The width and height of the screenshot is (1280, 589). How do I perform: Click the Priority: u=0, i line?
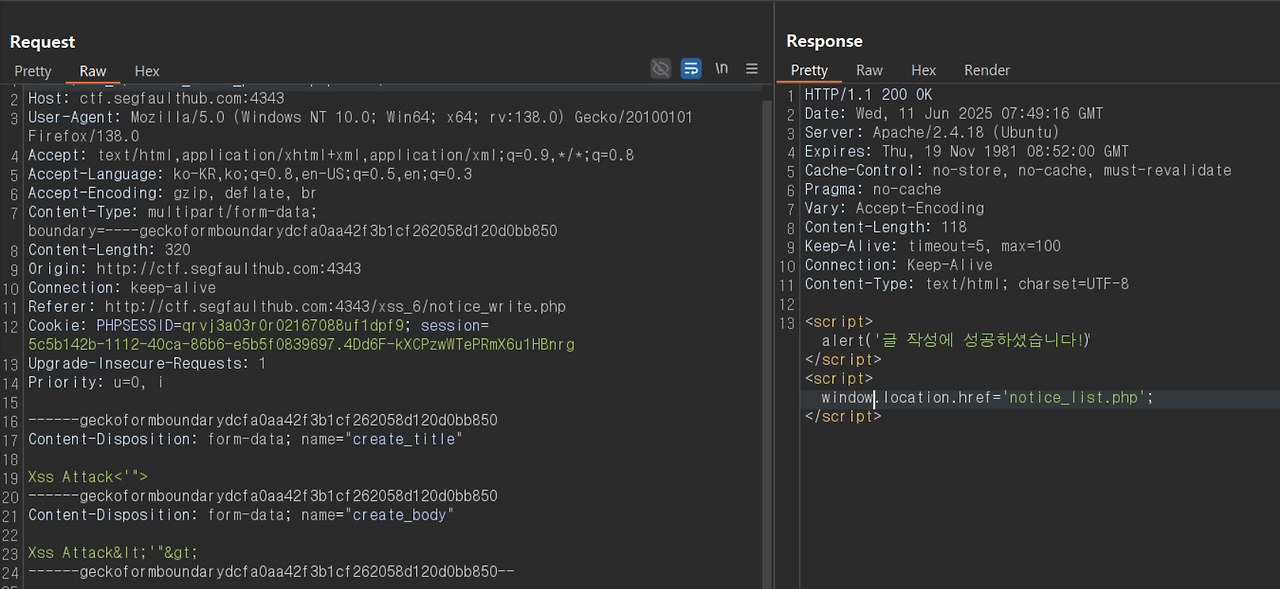pos(96,383)
